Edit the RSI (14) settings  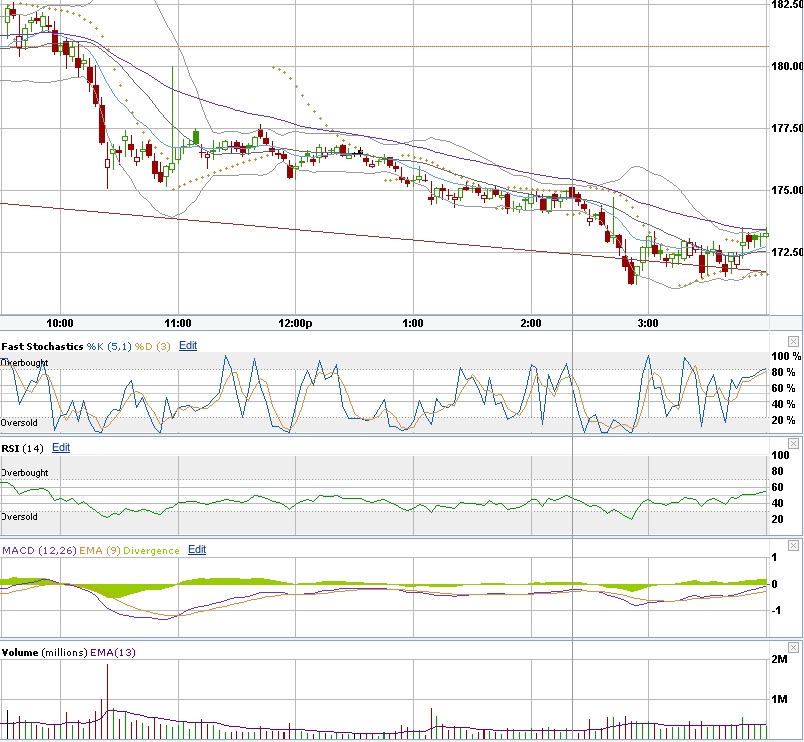pos(61,447)
